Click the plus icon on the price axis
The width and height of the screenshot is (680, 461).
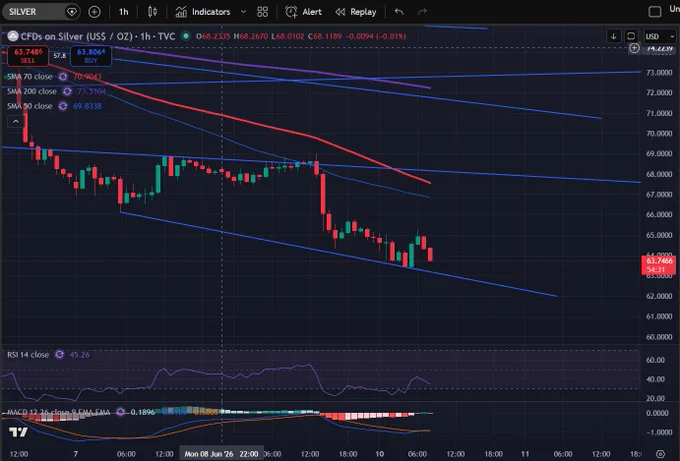(x=634, y=48)
